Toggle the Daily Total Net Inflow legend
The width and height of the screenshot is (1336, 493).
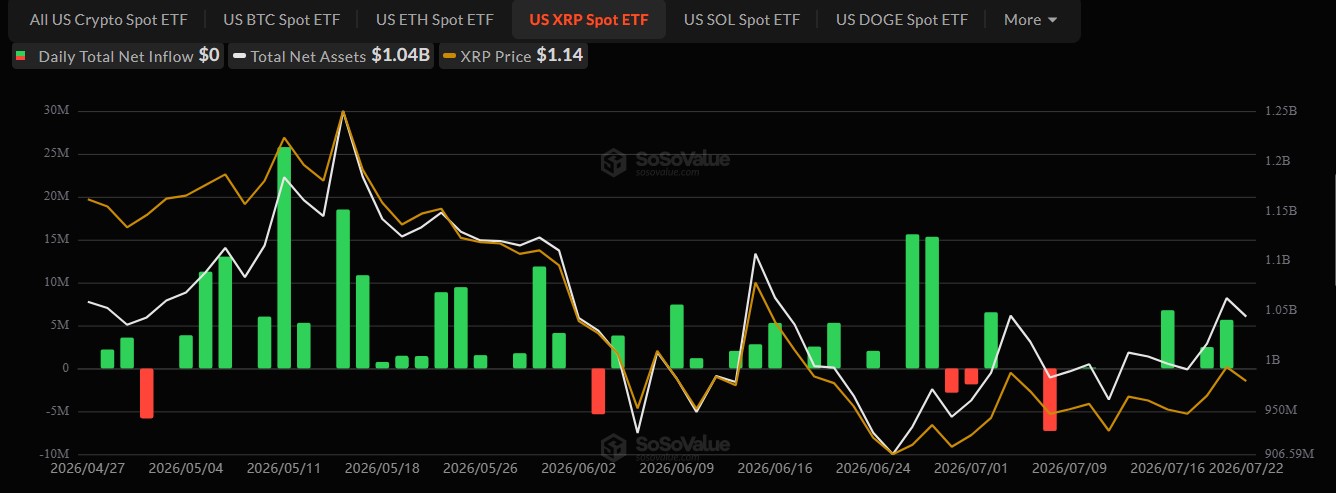117,56
